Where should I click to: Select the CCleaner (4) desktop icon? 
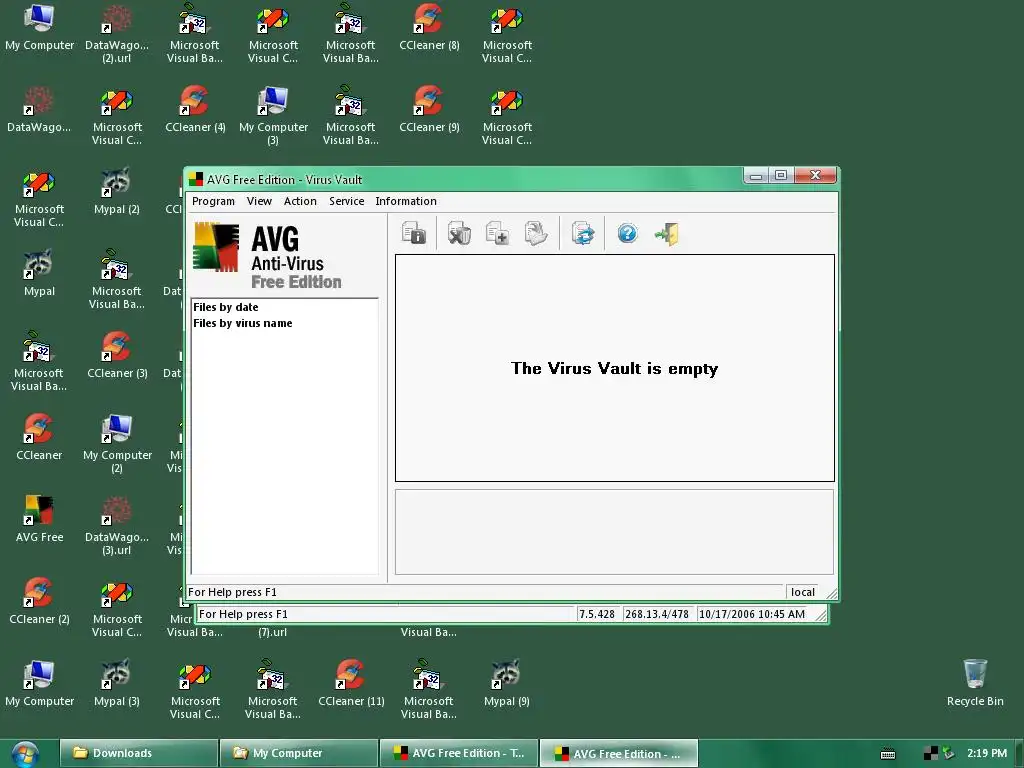pos(195,110)
